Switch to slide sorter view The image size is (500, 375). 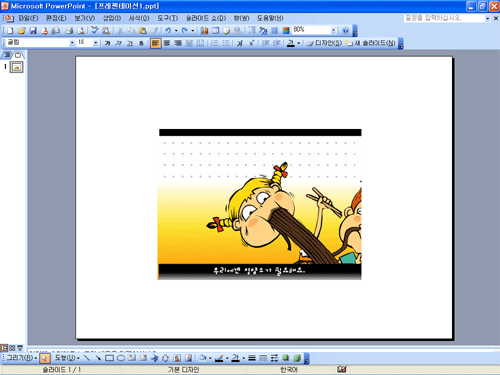click(12, 348)
